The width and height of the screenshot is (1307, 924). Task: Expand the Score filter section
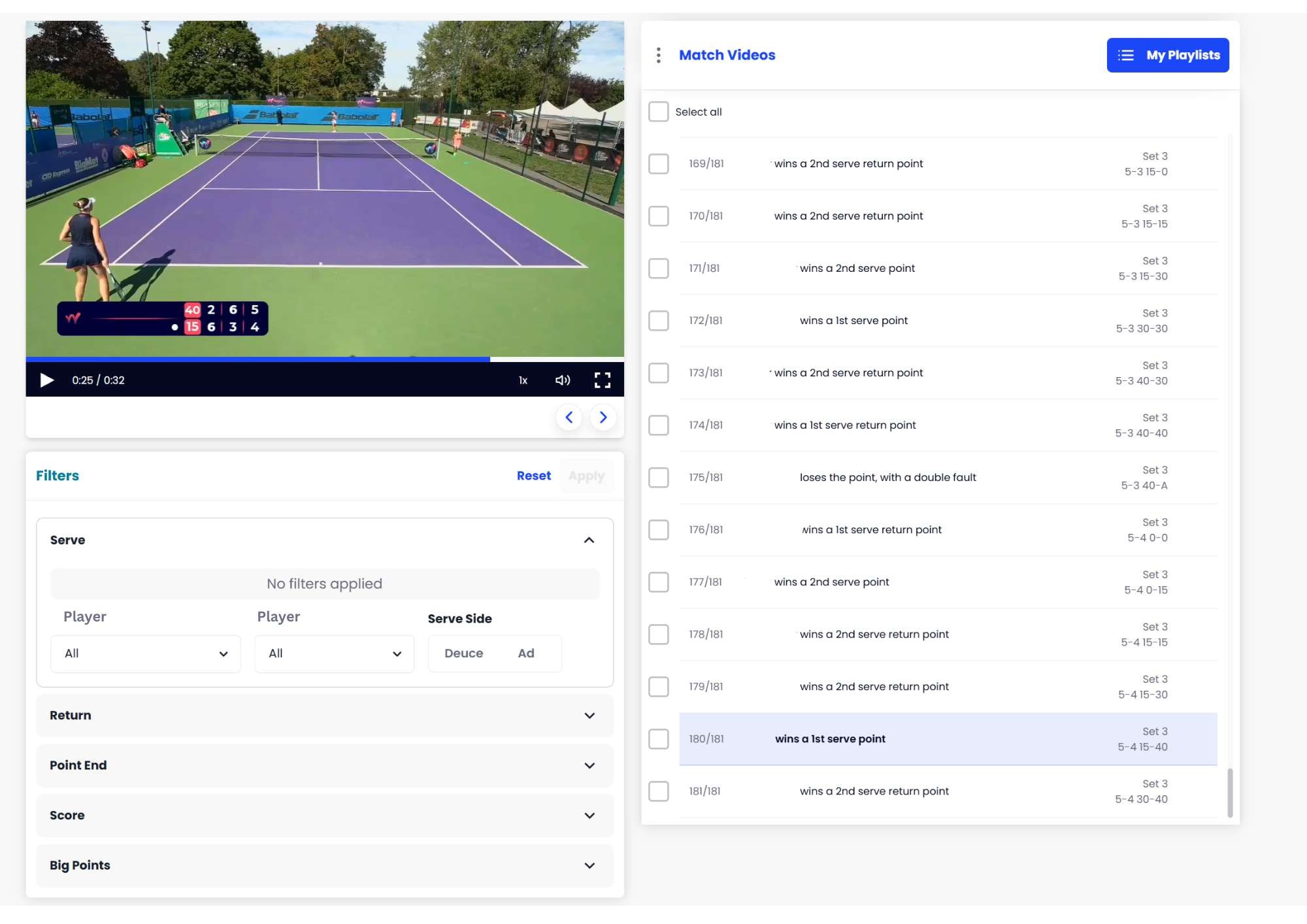[324, 816]
